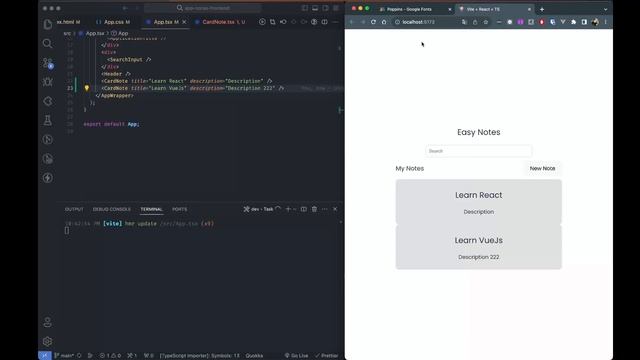Split the VS Code editor right

tap(324, 22)
